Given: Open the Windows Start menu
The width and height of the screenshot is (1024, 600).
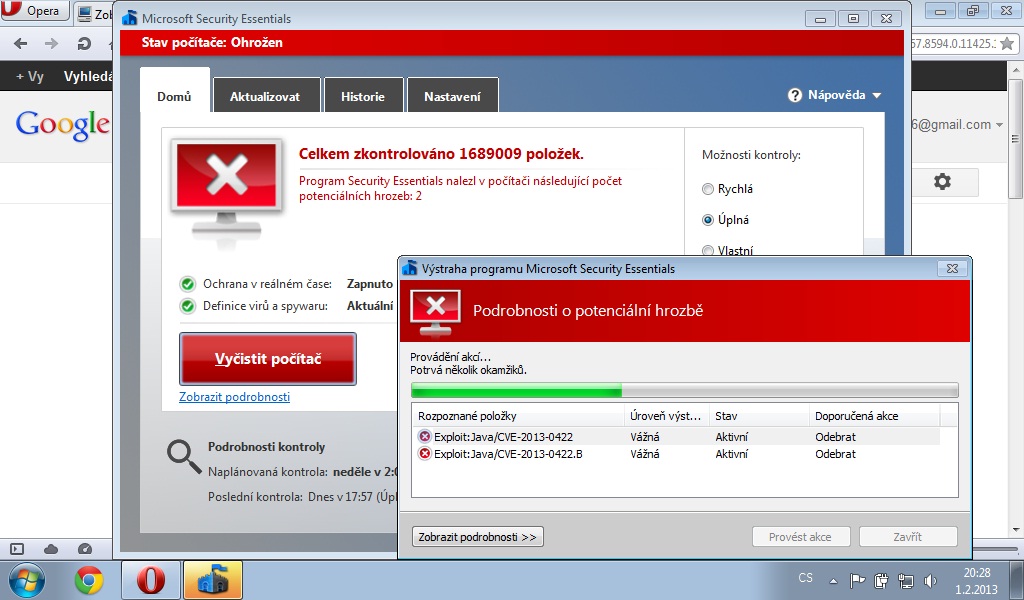Looking at the screenshot, I should point(26,580).
